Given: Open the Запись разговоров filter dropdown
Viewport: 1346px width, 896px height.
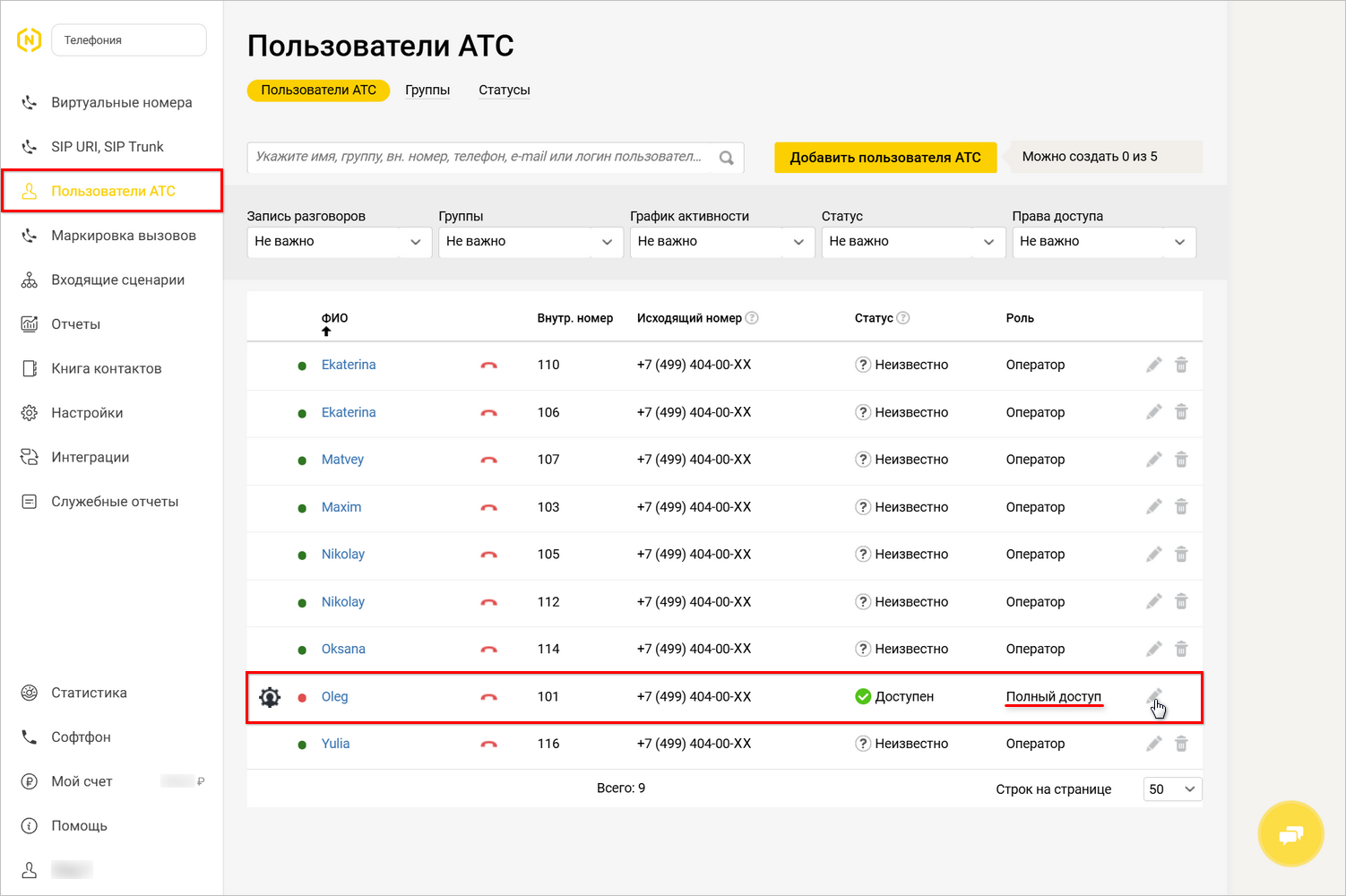Looking at the screenshot, I should [339, 241].
